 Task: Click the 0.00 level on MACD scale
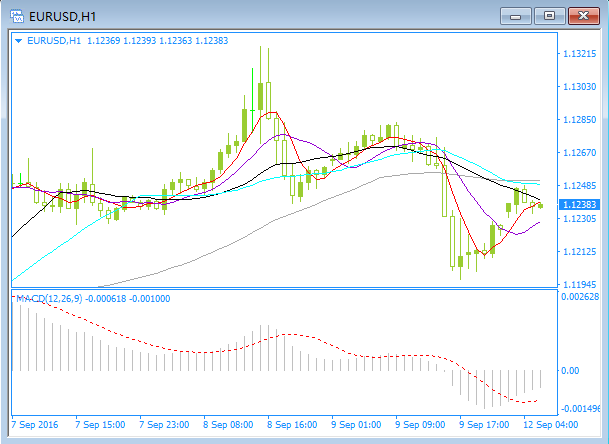(570, 370)
